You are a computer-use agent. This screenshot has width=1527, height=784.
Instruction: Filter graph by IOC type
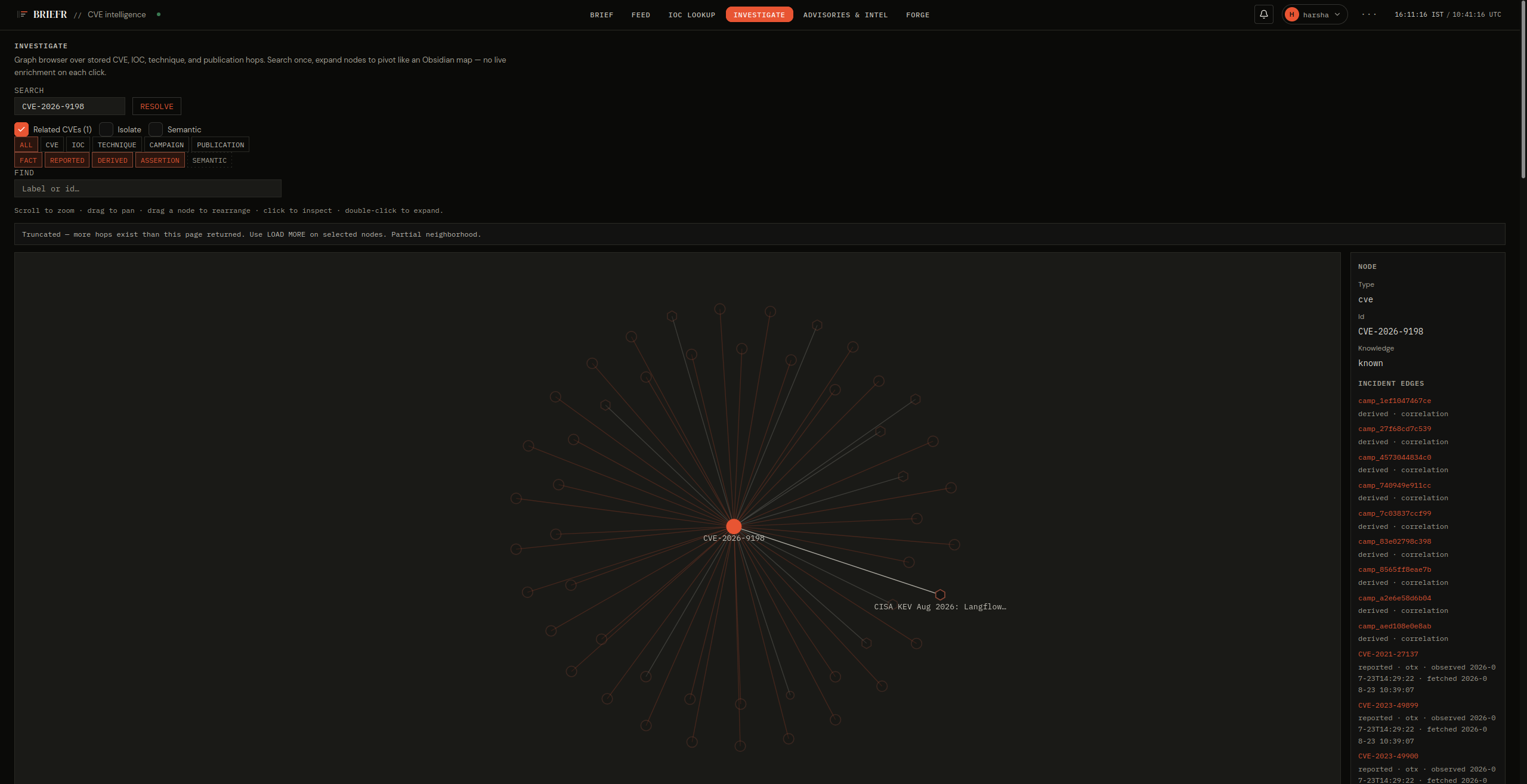tap(78, 145)
